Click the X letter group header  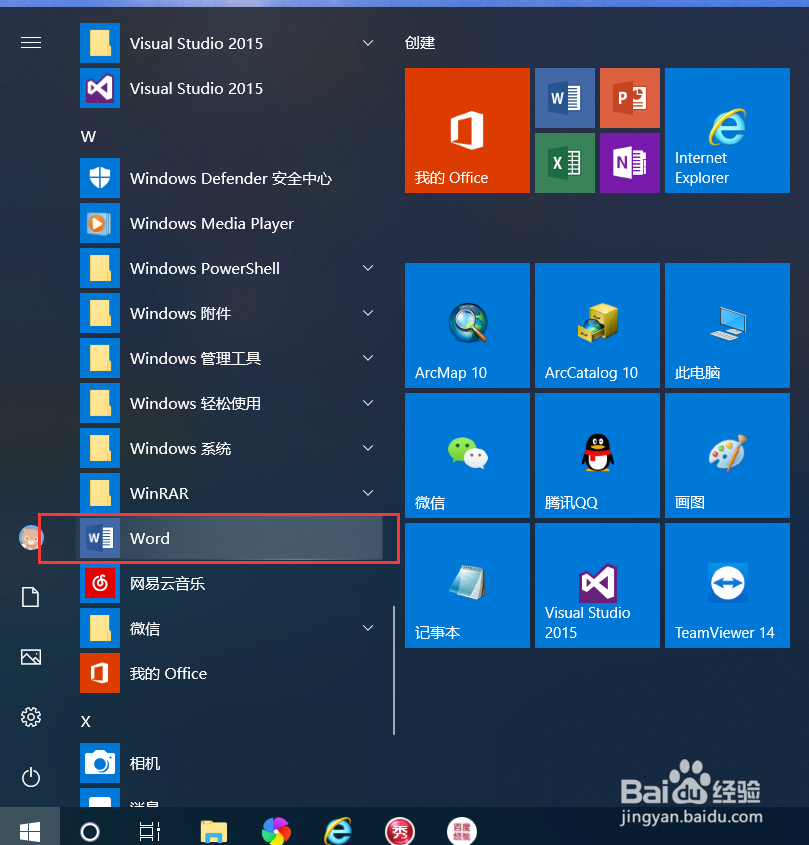[86, 722]
